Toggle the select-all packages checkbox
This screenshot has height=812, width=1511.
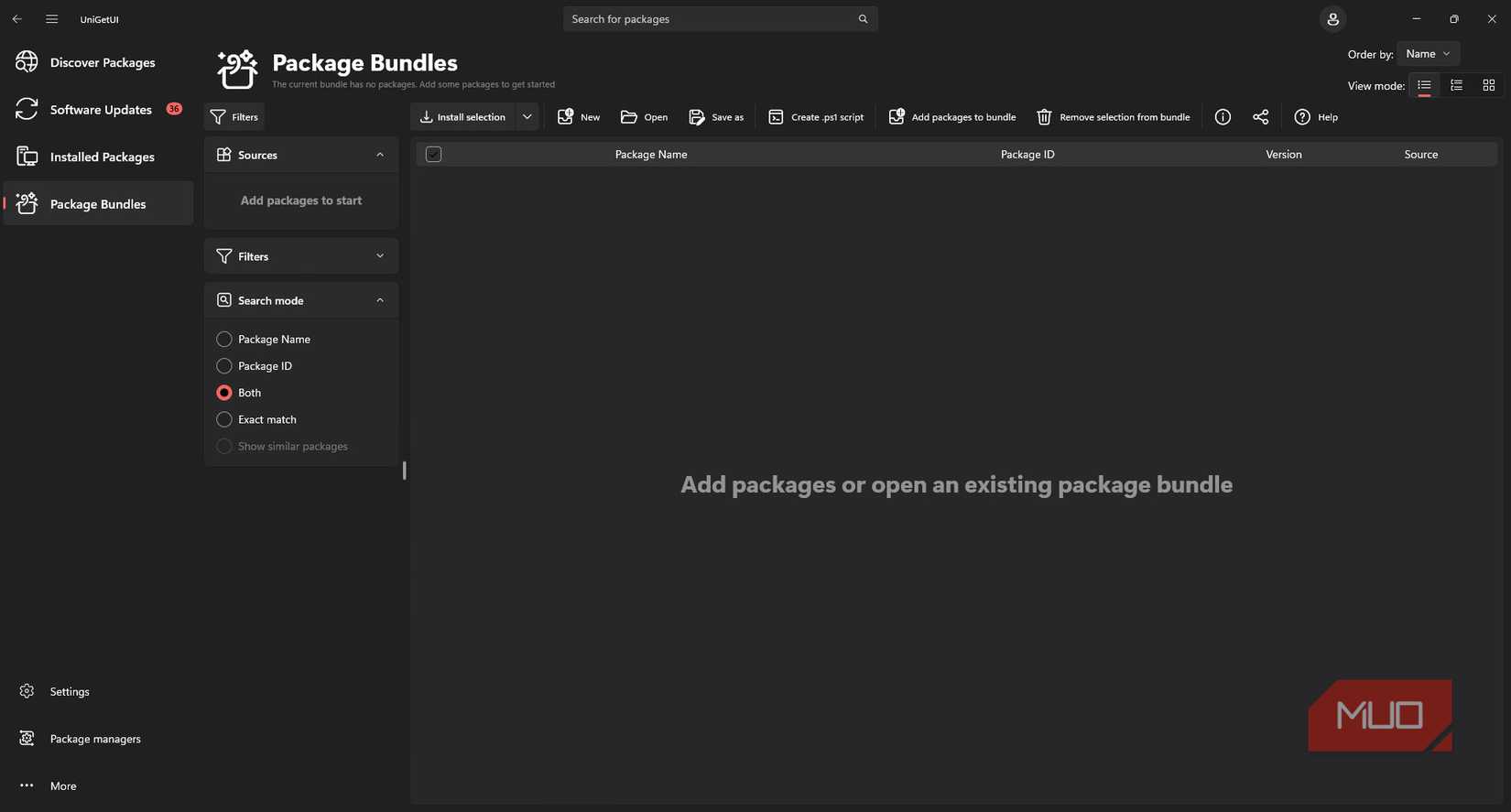(434, 154)
